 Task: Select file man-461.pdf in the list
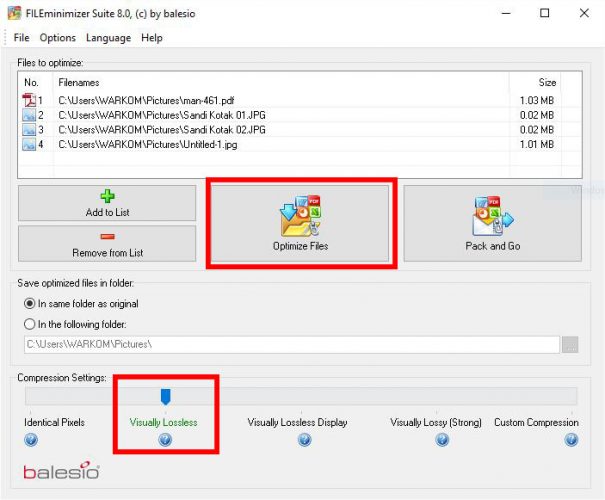[146, 101]
